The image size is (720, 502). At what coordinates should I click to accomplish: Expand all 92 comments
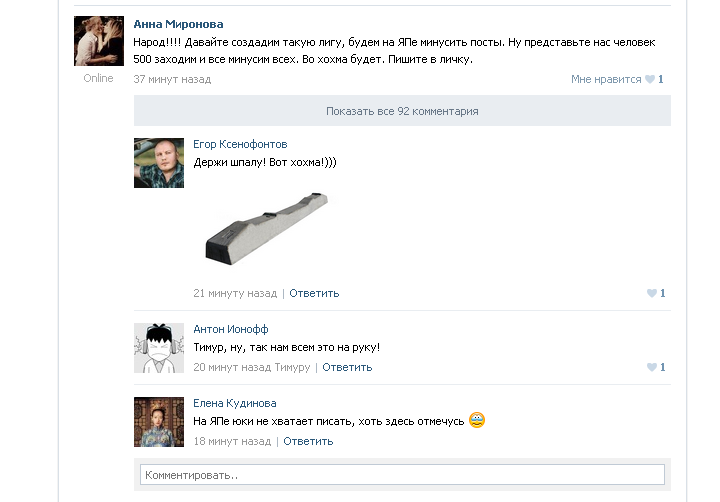[402, 111]
